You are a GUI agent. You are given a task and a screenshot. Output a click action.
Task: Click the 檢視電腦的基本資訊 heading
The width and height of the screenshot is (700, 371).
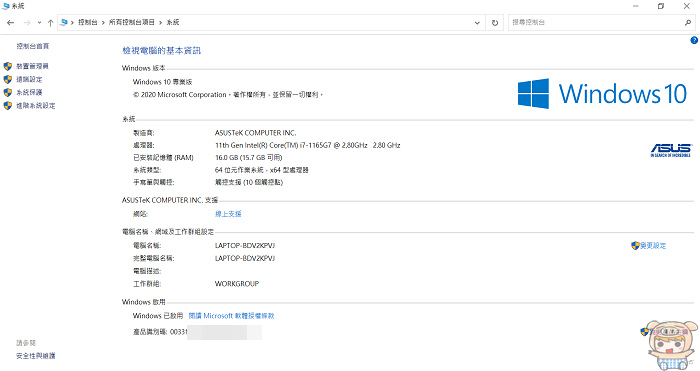162,50
